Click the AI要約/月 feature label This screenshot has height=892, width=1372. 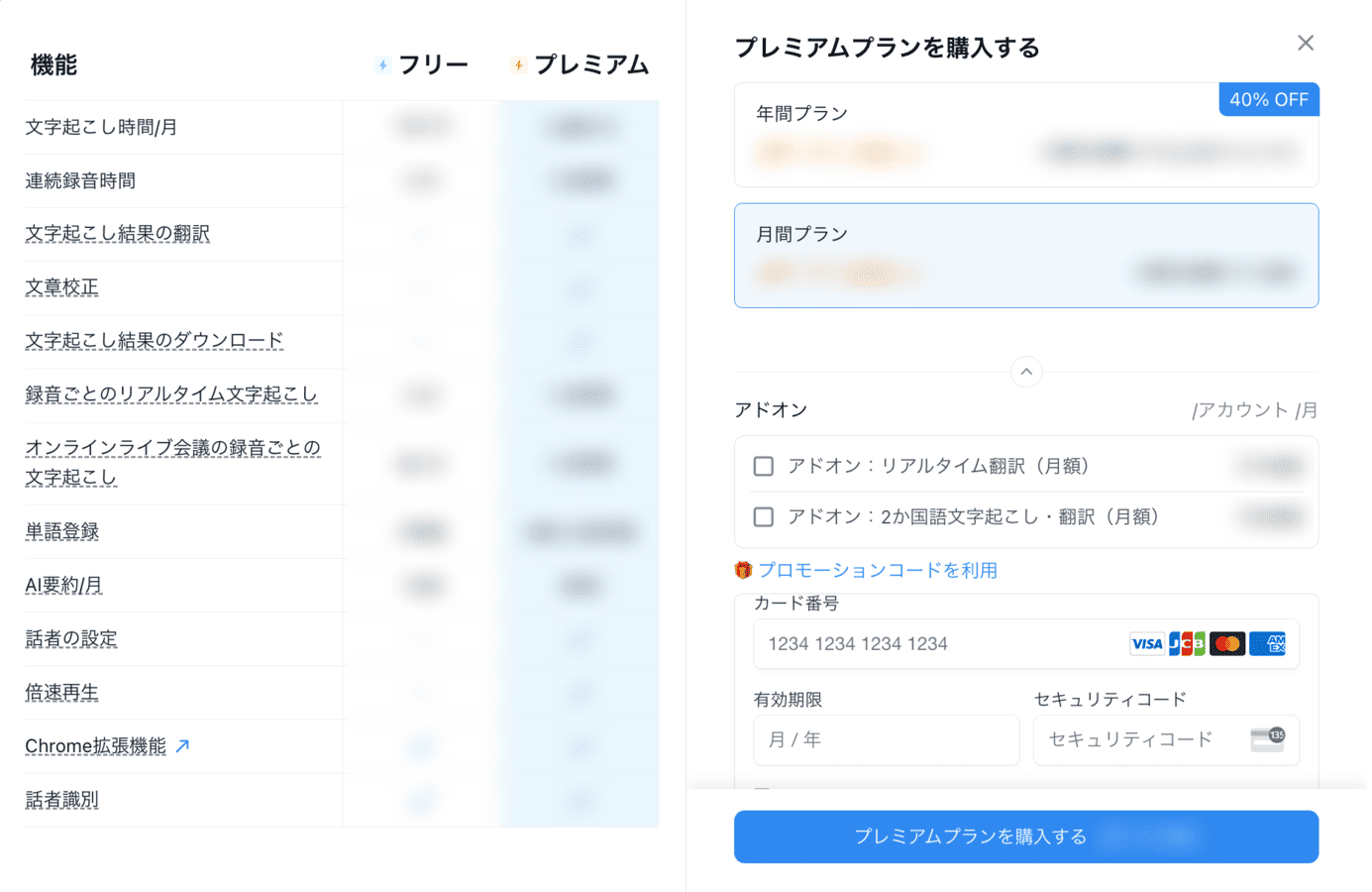click(x=63, y=585)
